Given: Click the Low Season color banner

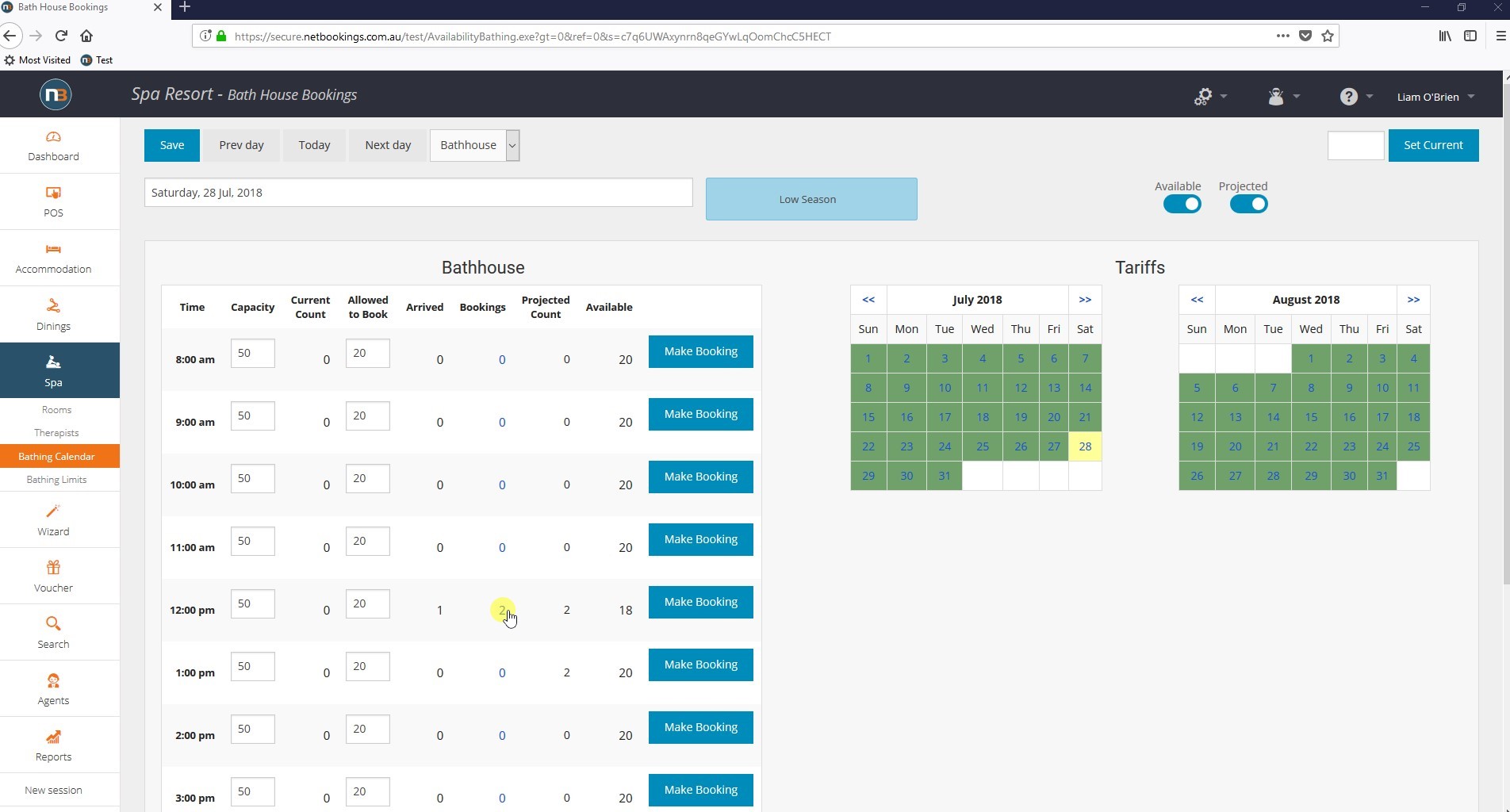Looking at the screenshot, I should click(x=811, y=199).
